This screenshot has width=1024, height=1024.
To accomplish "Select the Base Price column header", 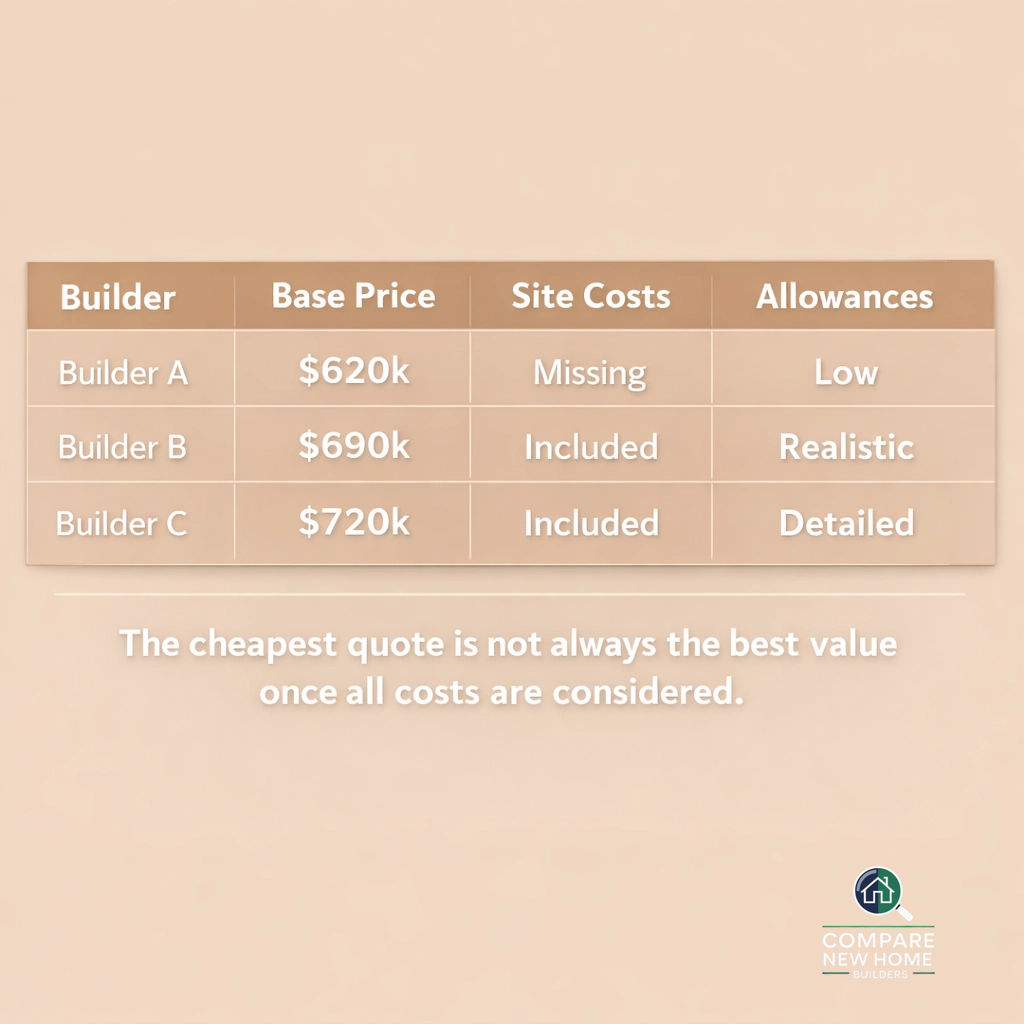I will tap(353, 296).
